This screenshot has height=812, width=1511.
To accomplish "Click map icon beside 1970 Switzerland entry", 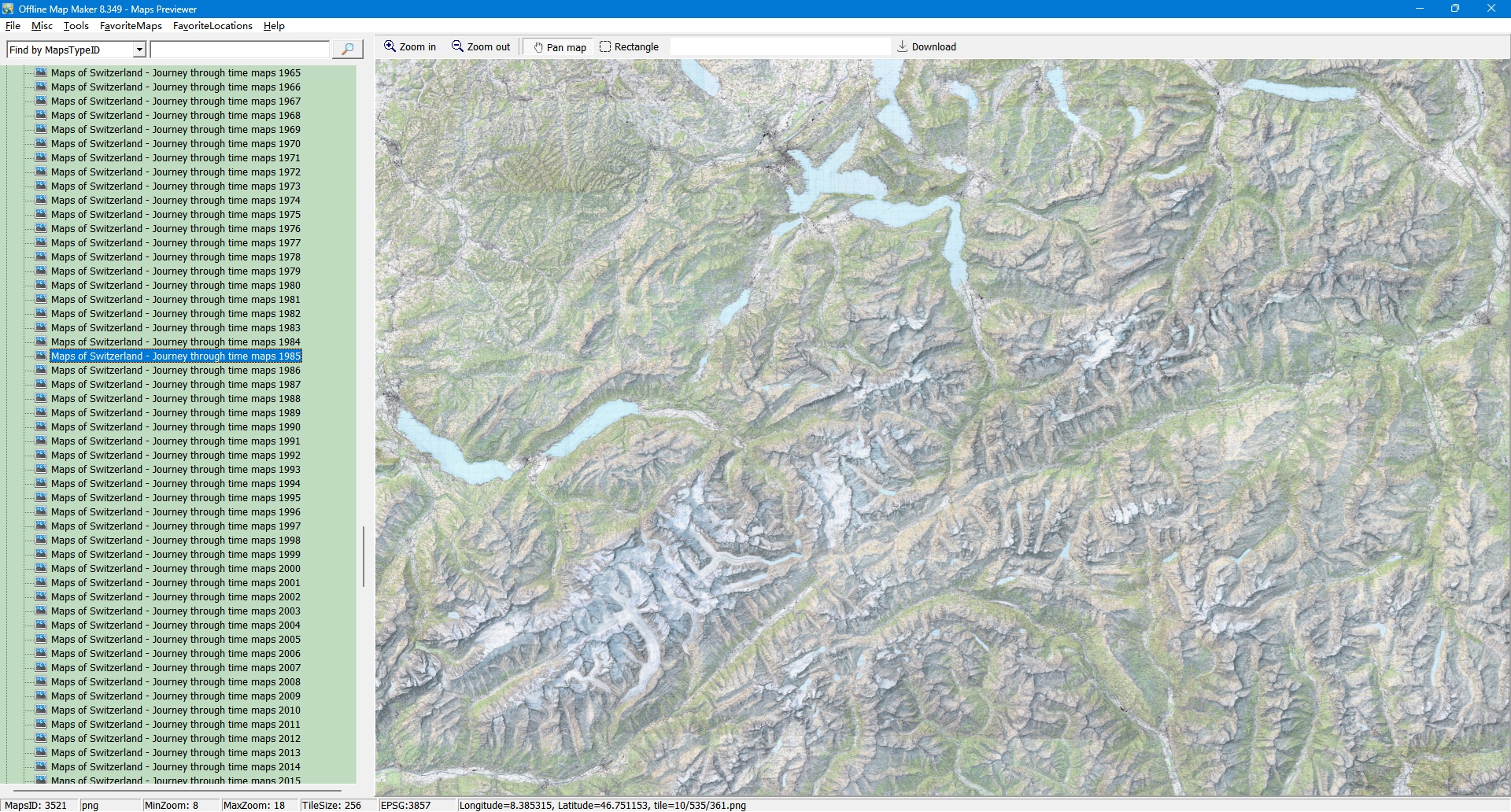I will [42, 143].
